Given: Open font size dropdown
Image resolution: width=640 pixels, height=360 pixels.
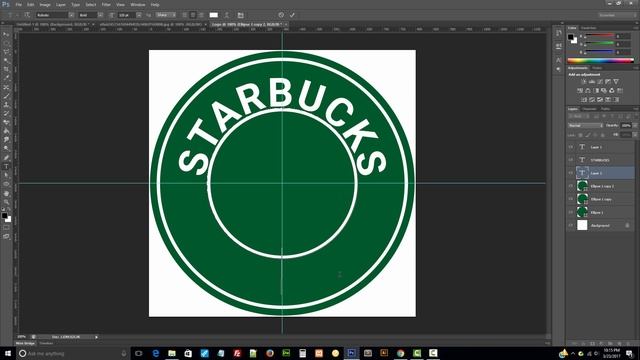Looking at the screenshot, I should [x=139, y=15].
